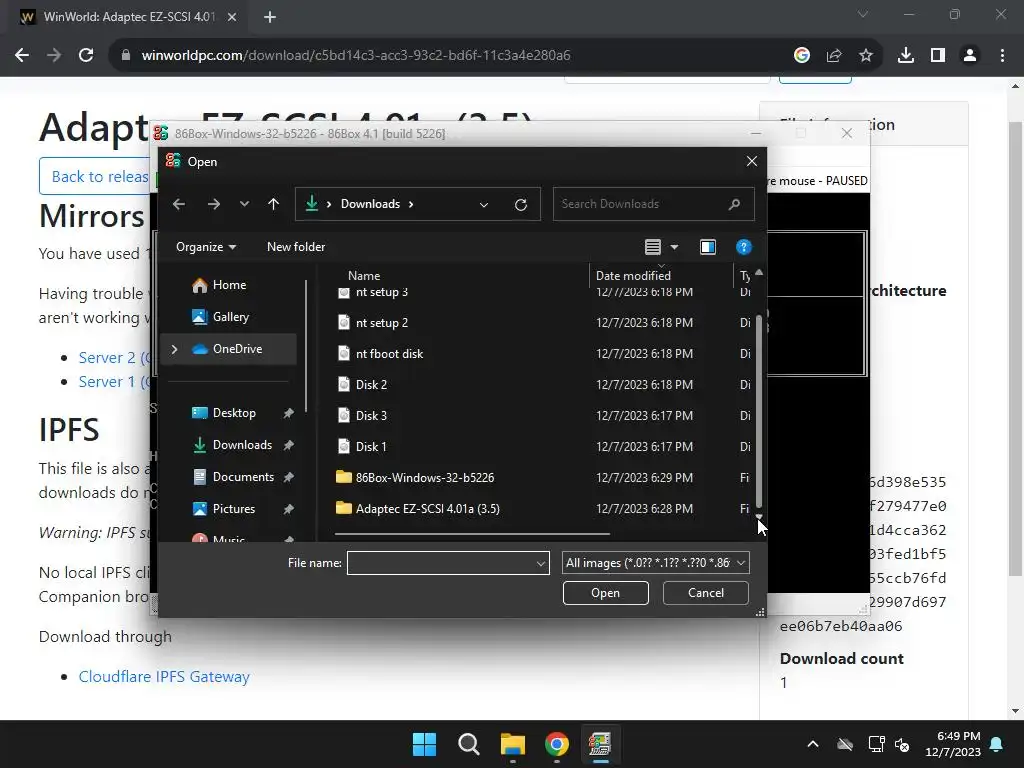Open dialog help icon

click(x=743, y=247)
